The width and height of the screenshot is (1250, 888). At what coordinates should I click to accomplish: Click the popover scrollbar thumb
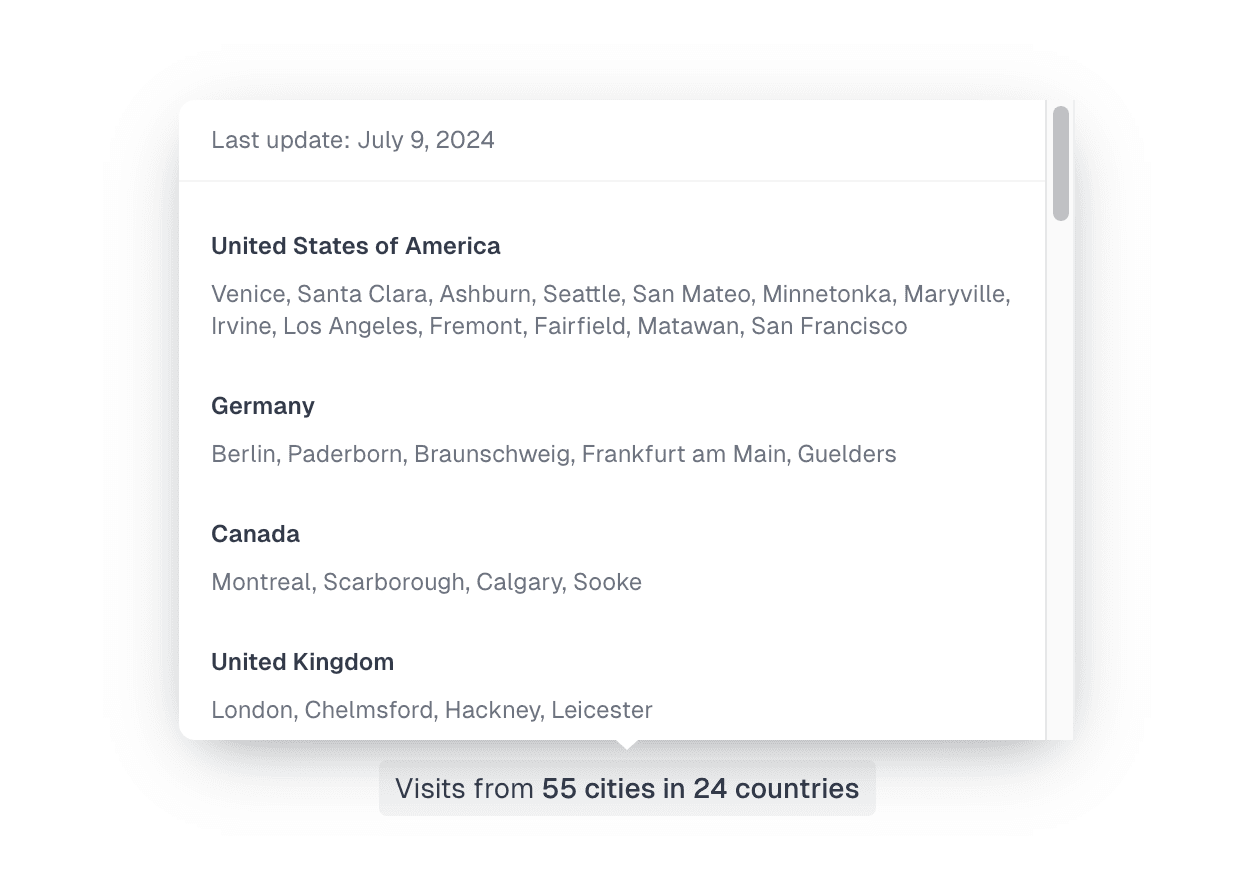point(1061,163)
